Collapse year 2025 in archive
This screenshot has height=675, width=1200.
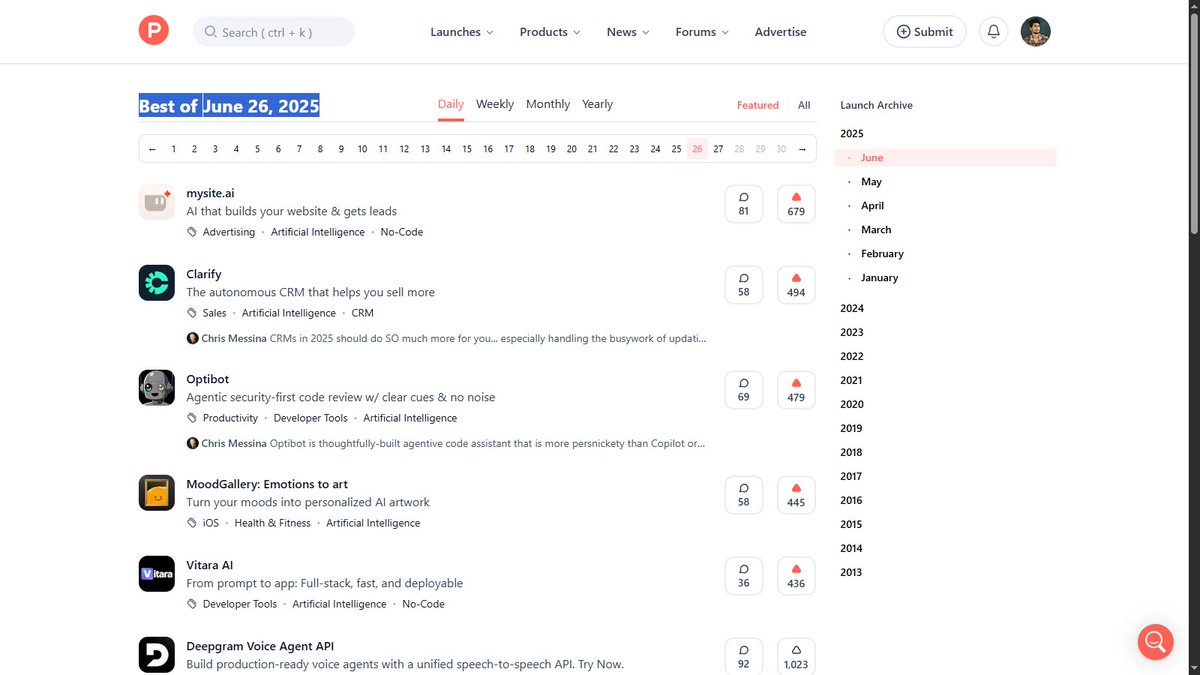(x=852, y=133)
